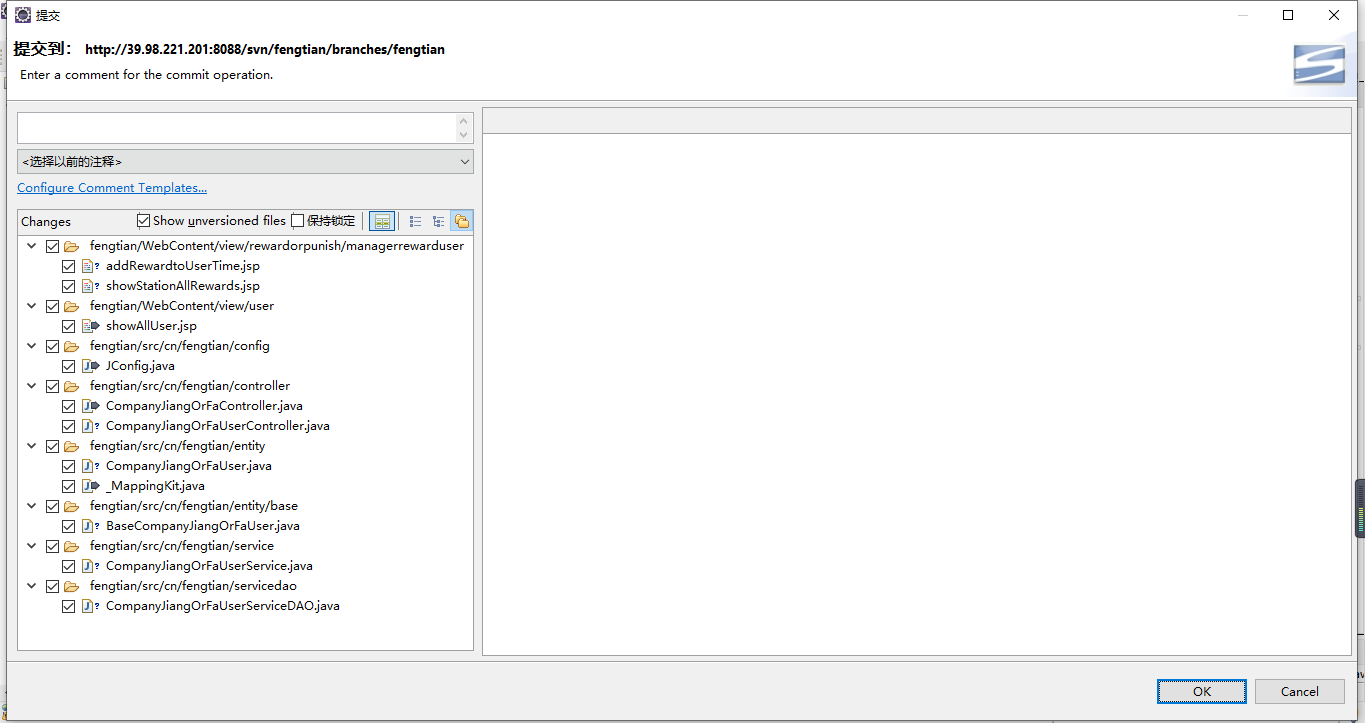Image resolution: width=1365 pixels, height=723 pixels.
Task: Select the compressed folders presentation icon
Action: click(x=461, y=221)
